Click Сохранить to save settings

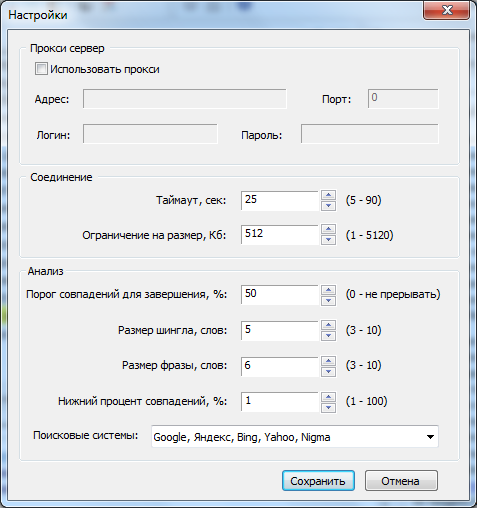coord(318,481)
